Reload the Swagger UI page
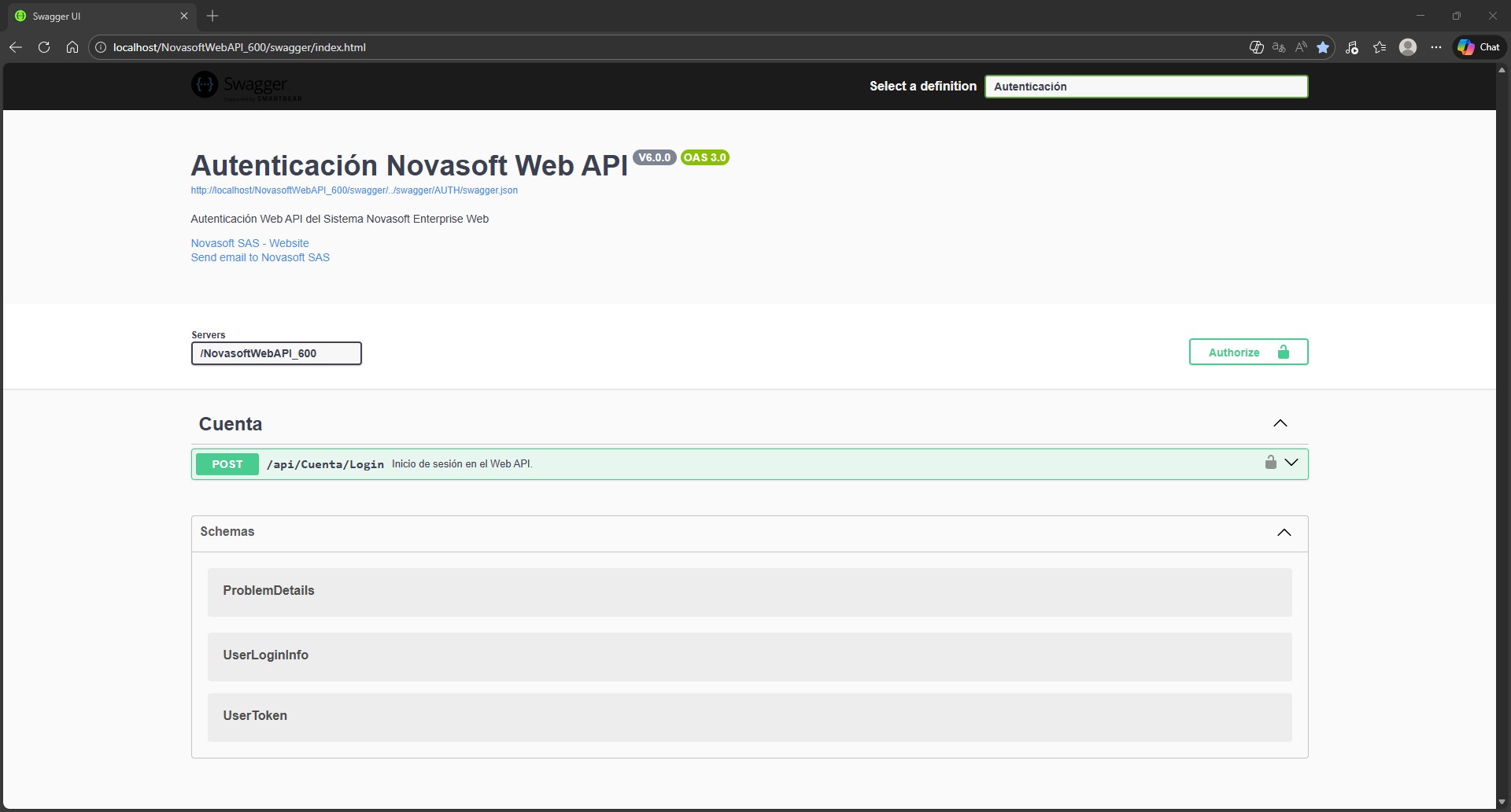This screenshot has height=812, width=1511. 44,47
